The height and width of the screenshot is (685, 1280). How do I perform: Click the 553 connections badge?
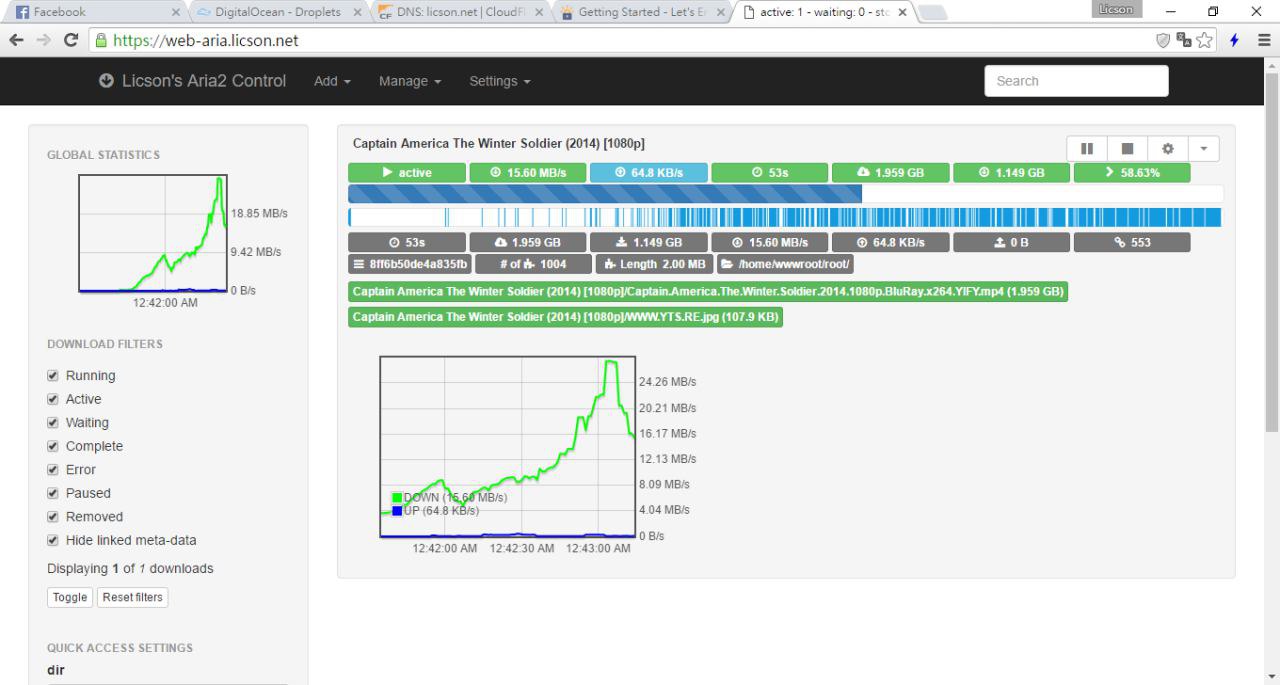pyautogui.click(x=1132, y=242)
